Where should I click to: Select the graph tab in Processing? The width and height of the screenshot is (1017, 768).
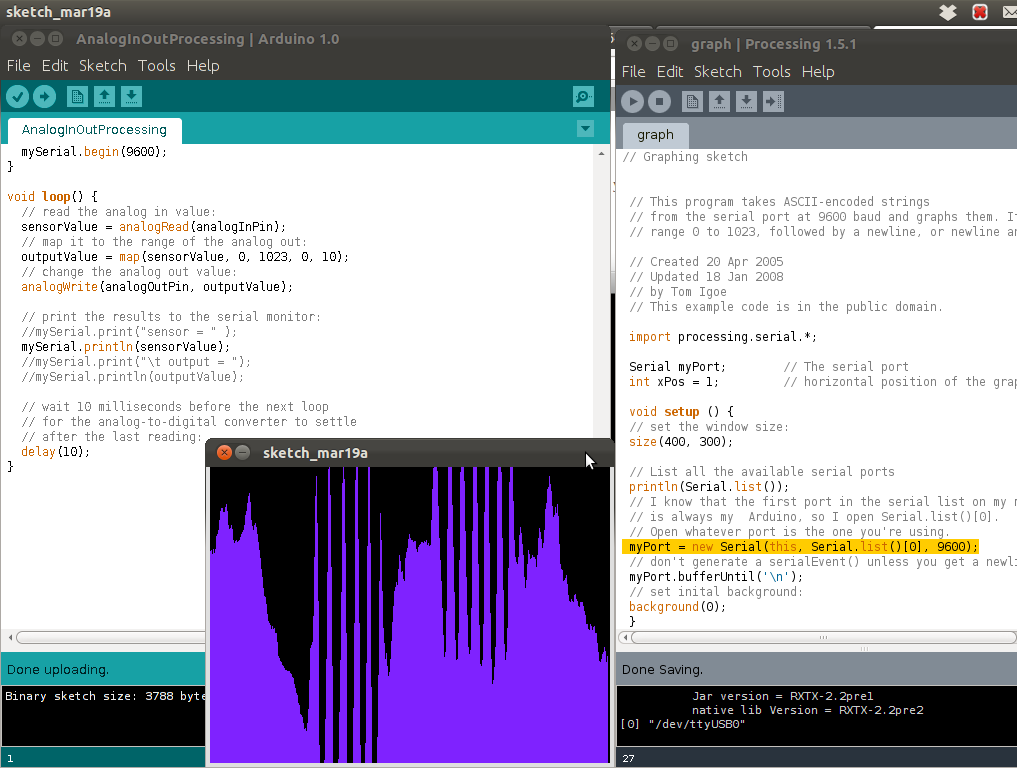[x=655, y=135]
